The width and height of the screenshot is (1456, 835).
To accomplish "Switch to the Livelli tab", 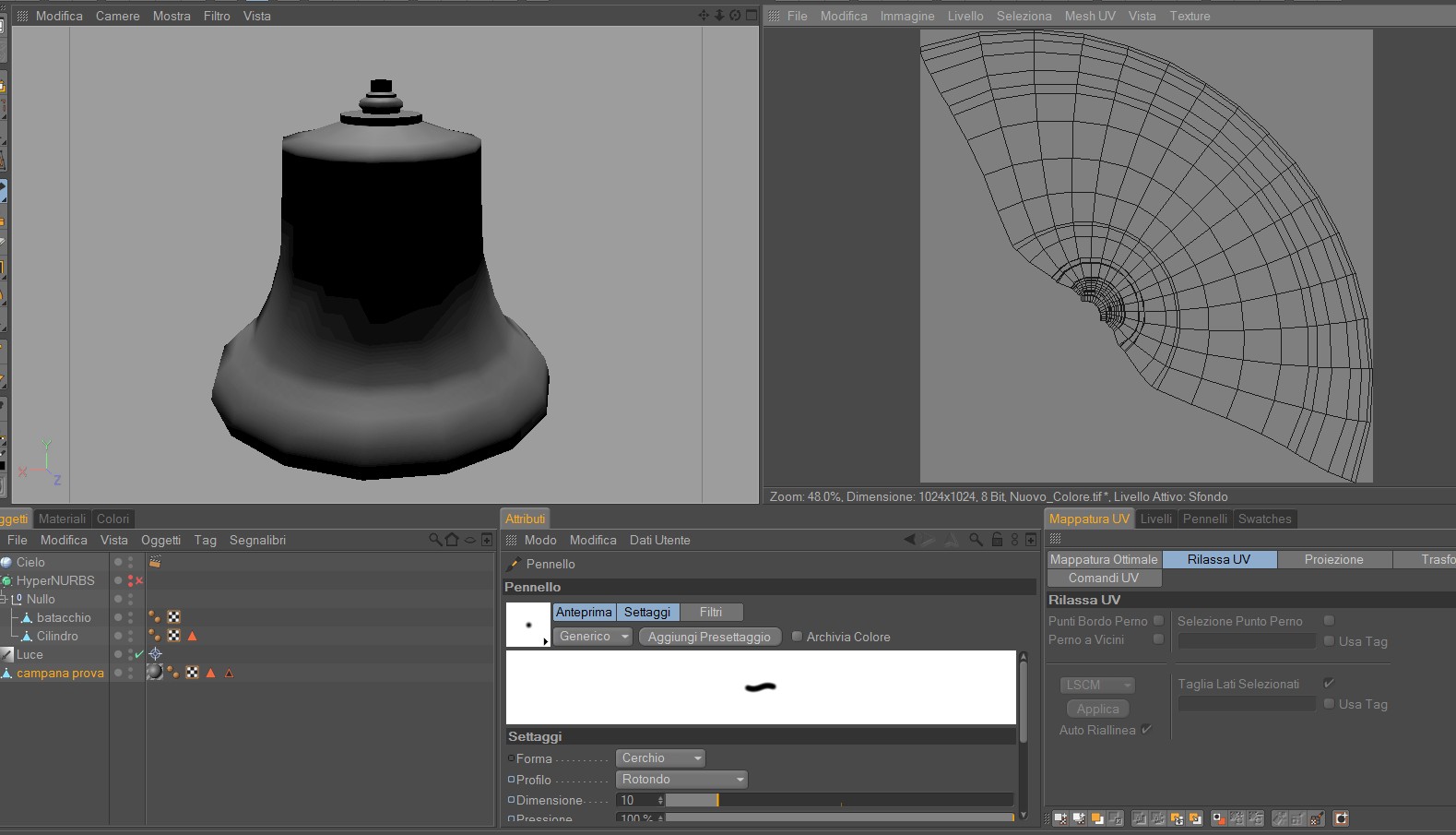I will click(x=1155, y=519).
